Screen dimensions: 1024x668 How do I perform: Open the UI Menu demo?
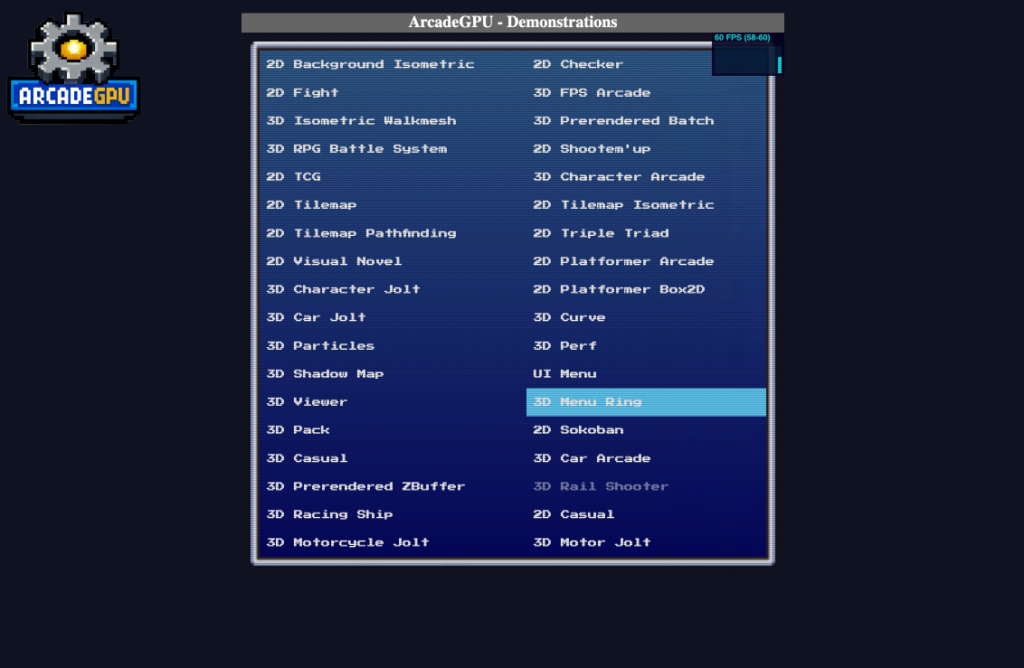pos(564,373)
